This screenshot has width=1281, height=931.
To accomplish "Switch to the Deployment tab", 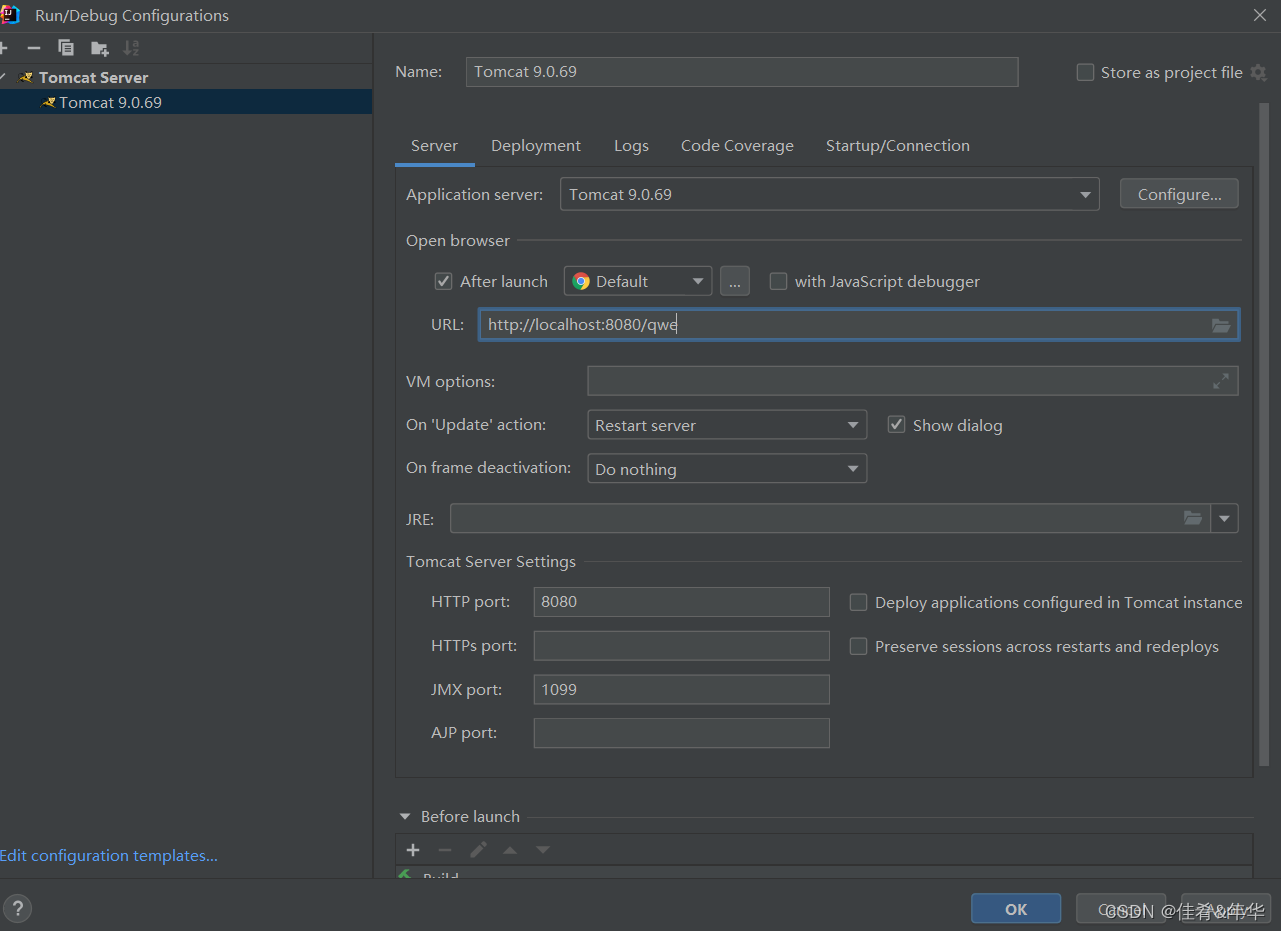I will (535, 146).
